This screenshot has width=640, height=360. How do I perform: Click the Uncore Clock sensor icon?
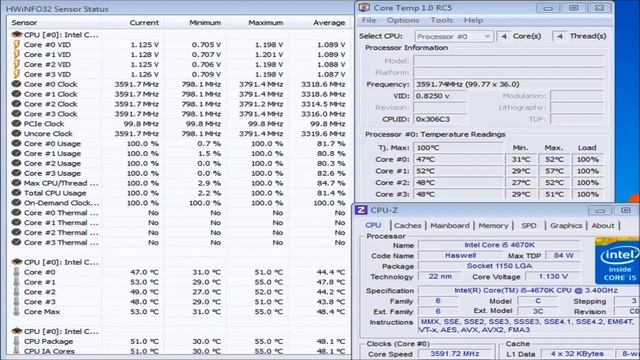[16, 133]
